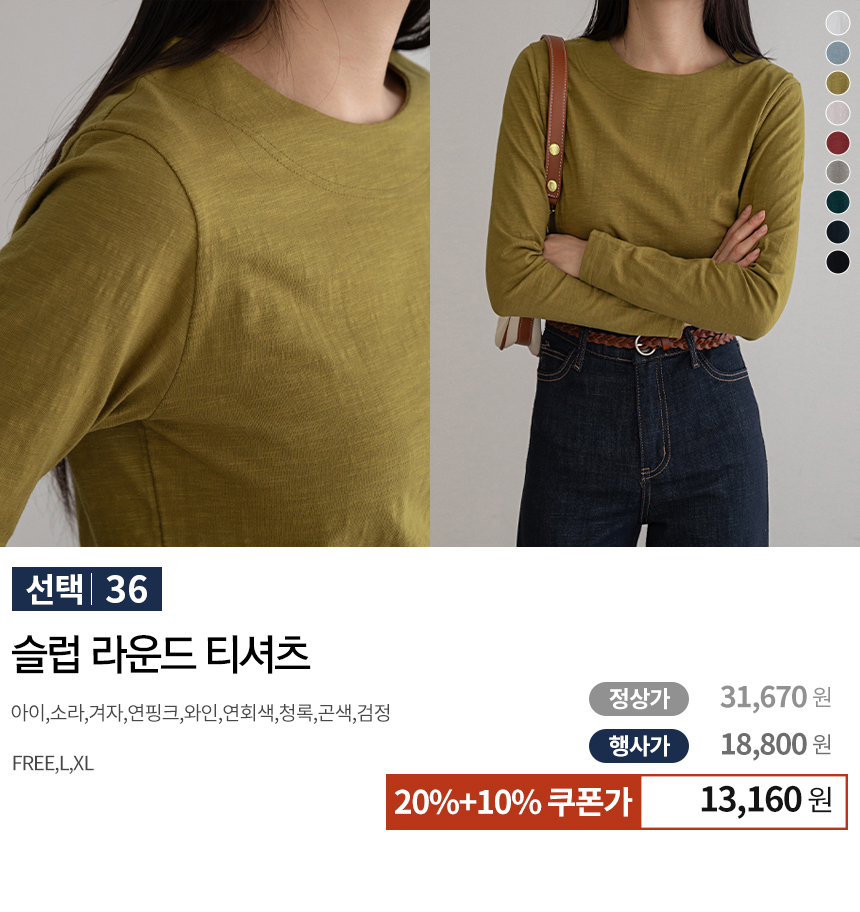Image resolution: width=860 pixels, height=912 pixels.
Task: Pick the light pink color swatch
Action: click(x=838, y=113)
